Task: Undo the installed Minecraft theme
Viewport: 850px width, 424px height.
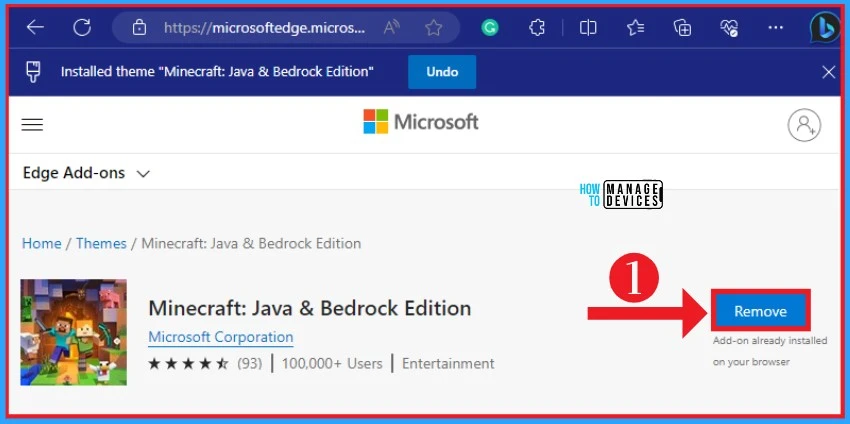Action: 442,72
